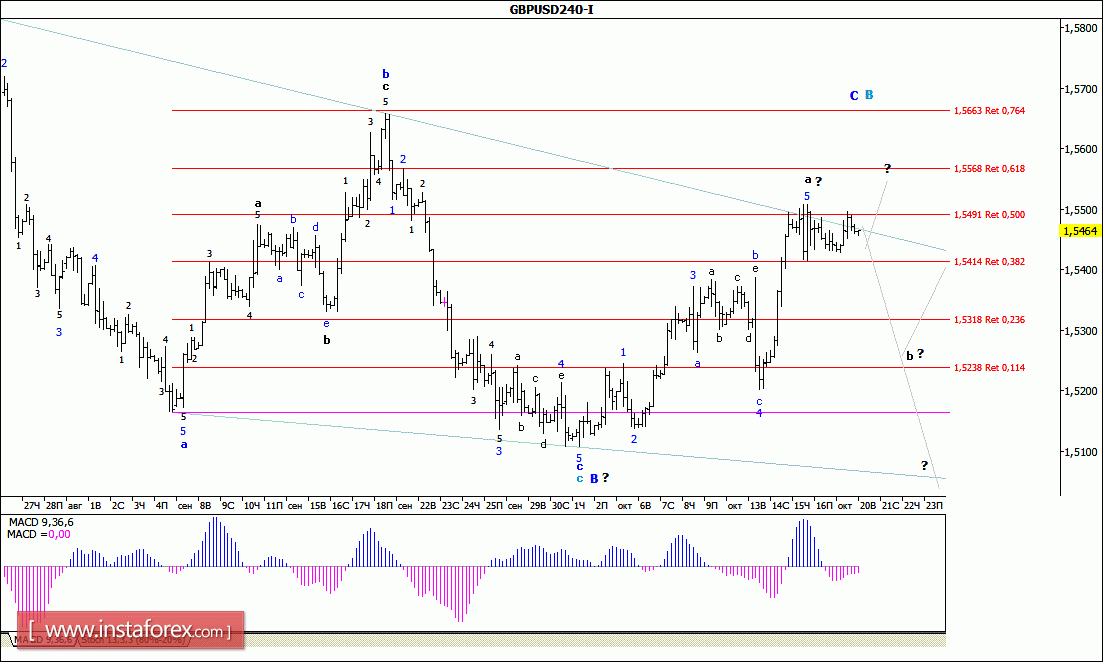Viewport: 1103px width, 662px height.
Task: Select the 1,5318 Ret 0,236 Fibonacci label
Action: pyautogui.click(x=989, y=319)
